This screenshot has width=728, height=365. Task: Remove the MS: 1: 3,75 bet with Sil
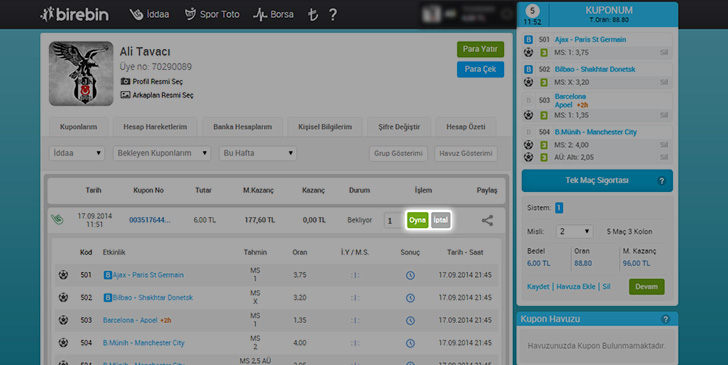[664, 52]
